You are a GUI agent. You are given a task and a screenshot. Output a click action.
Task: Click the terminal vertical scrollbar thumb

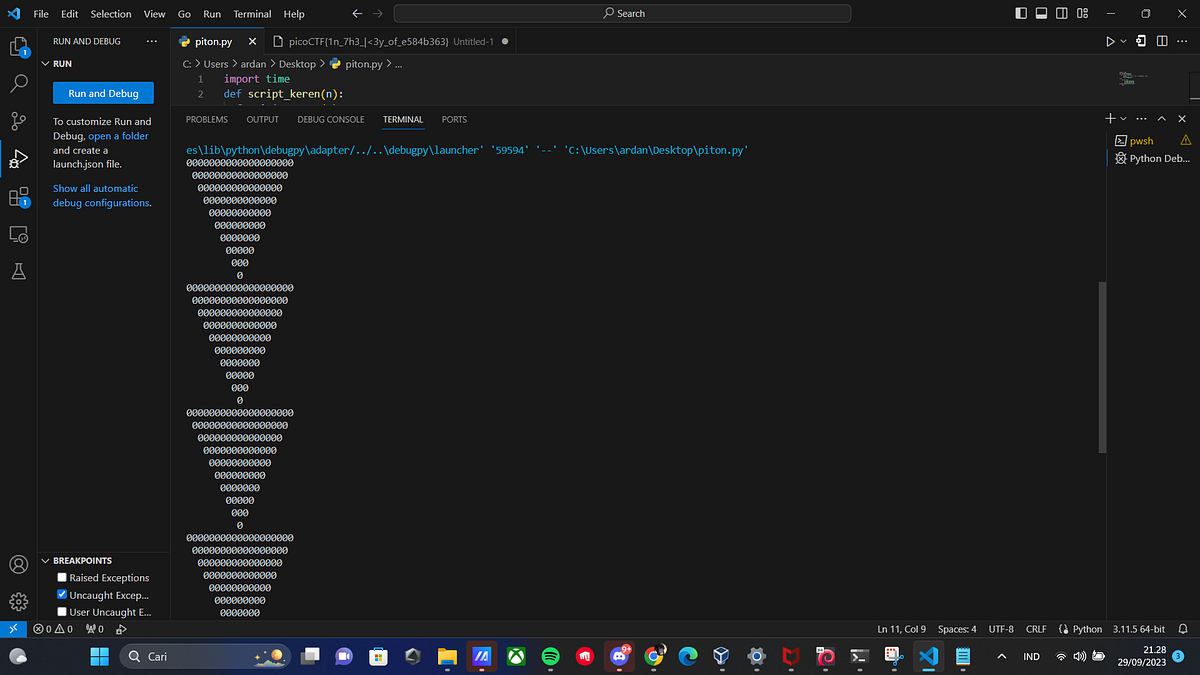coord(1103,366)
